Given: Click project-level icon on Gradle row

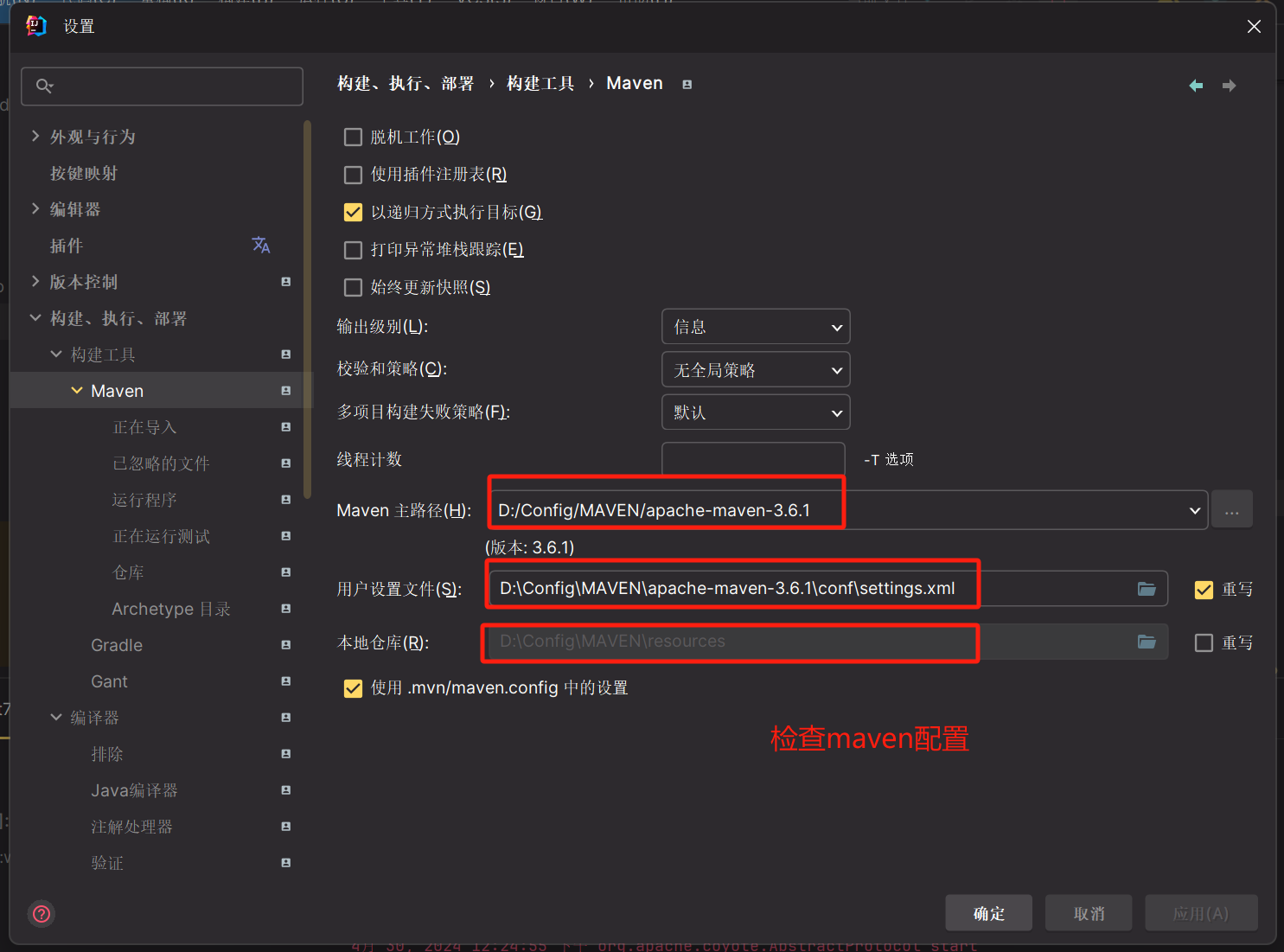Looking at the screenshot, I should [286, 645].
